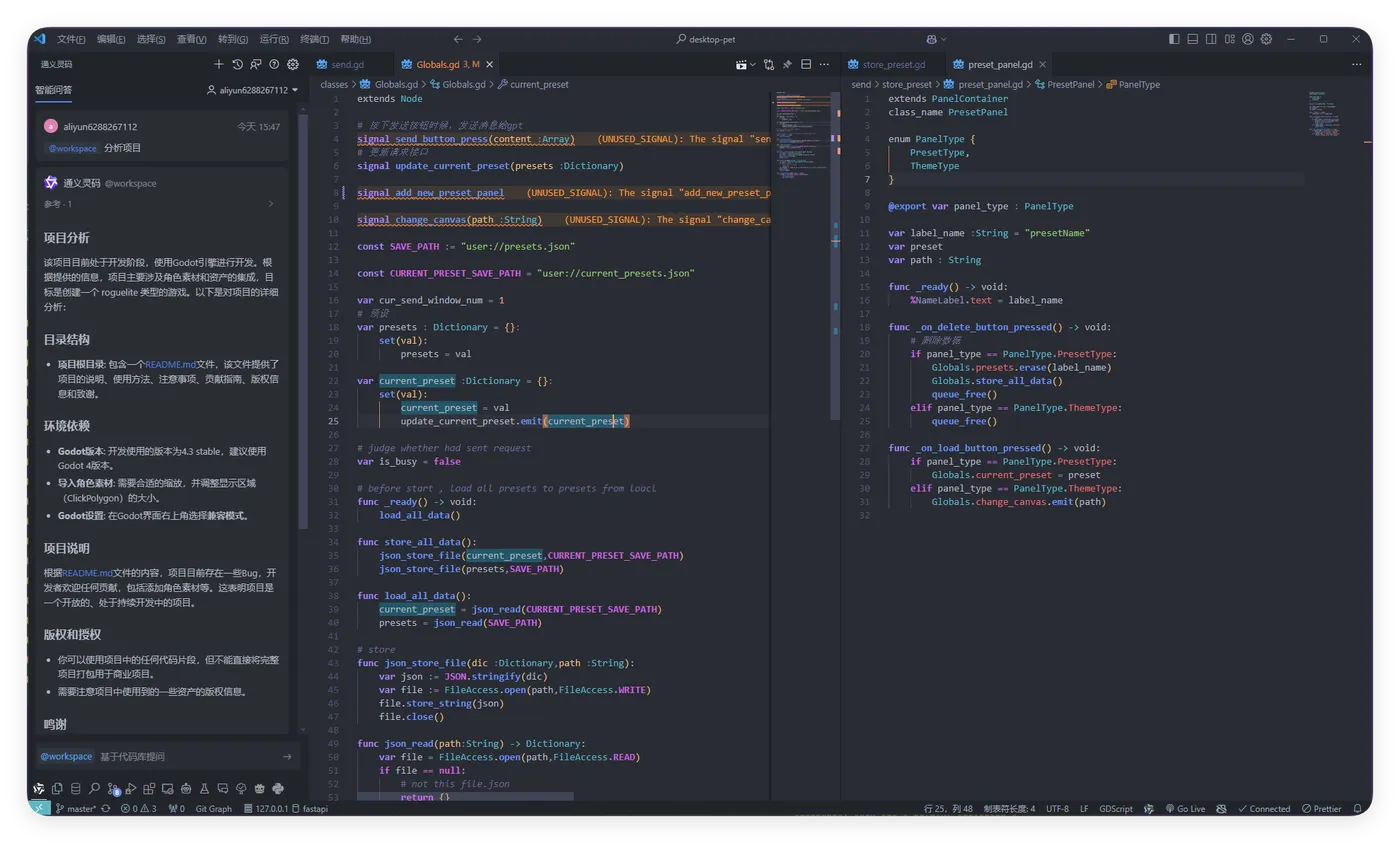1400x843 pixels.
Task: Open the database view icon in activity bar
Action: [75, 789]
